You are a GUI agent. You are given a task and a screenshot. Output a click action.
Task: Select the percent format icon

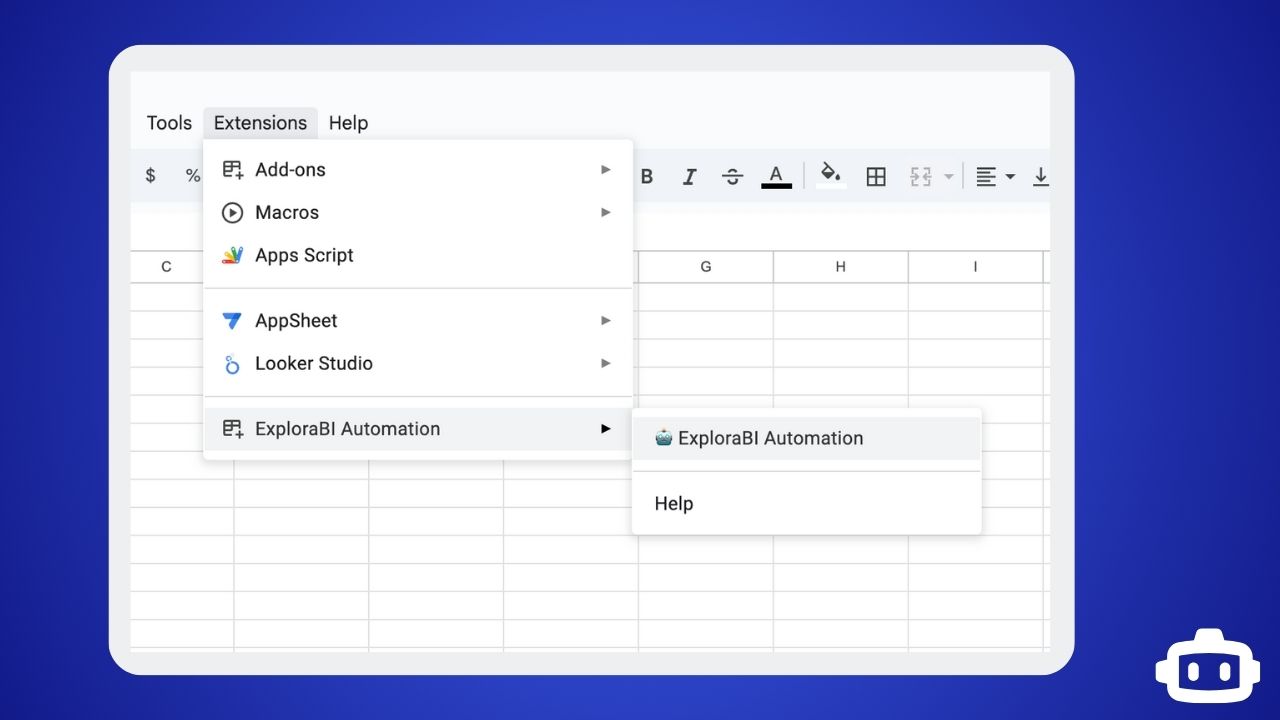(192, 176)
